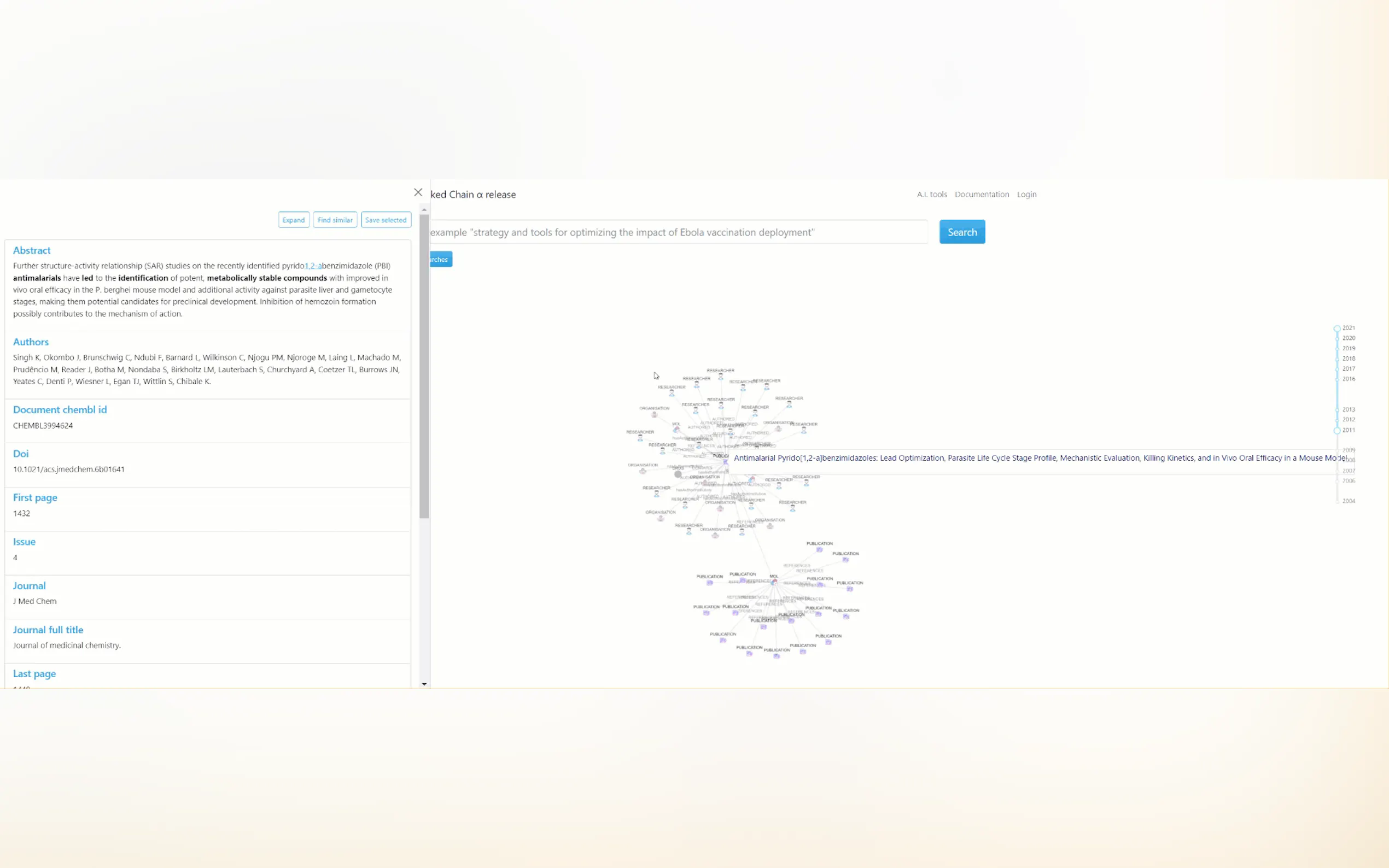Screen dimensions: 1389x868
Task: Click the Find similar button
Action: pyautogui.click(x=335, y=220)
